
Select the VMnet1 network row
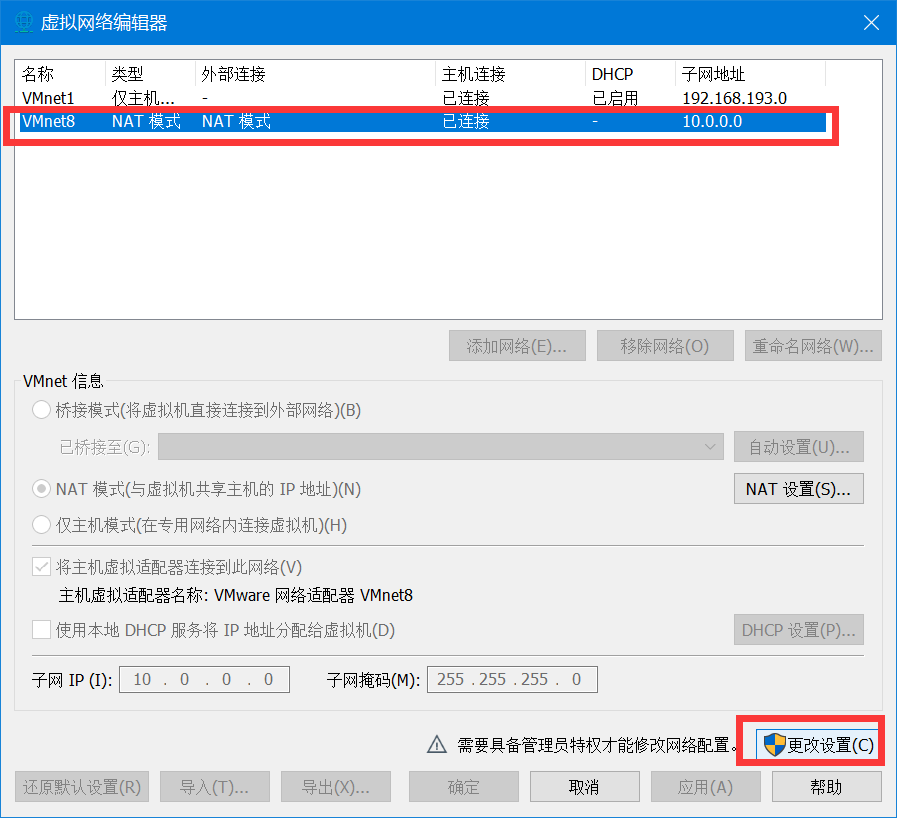tap(423, 98)
